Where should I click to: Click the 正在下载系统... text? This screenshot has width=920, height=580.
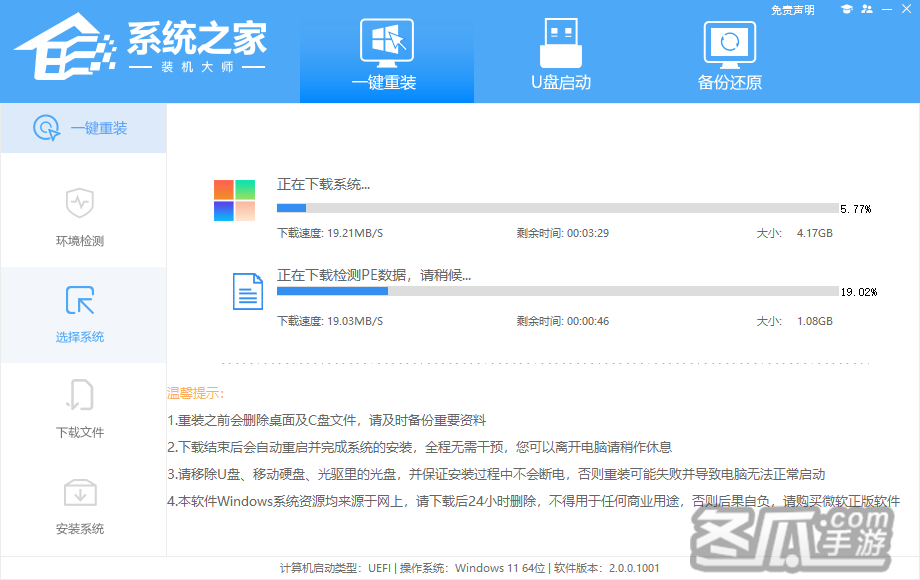(323, 185)
